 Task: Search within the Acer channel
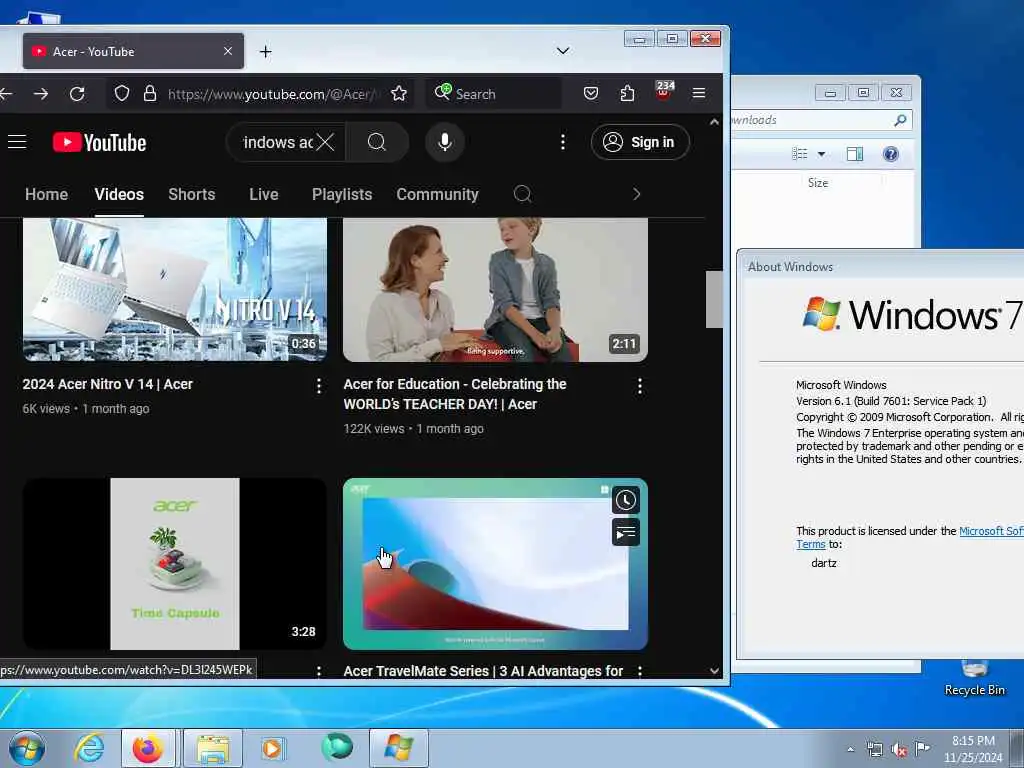[x=522, y=194]
